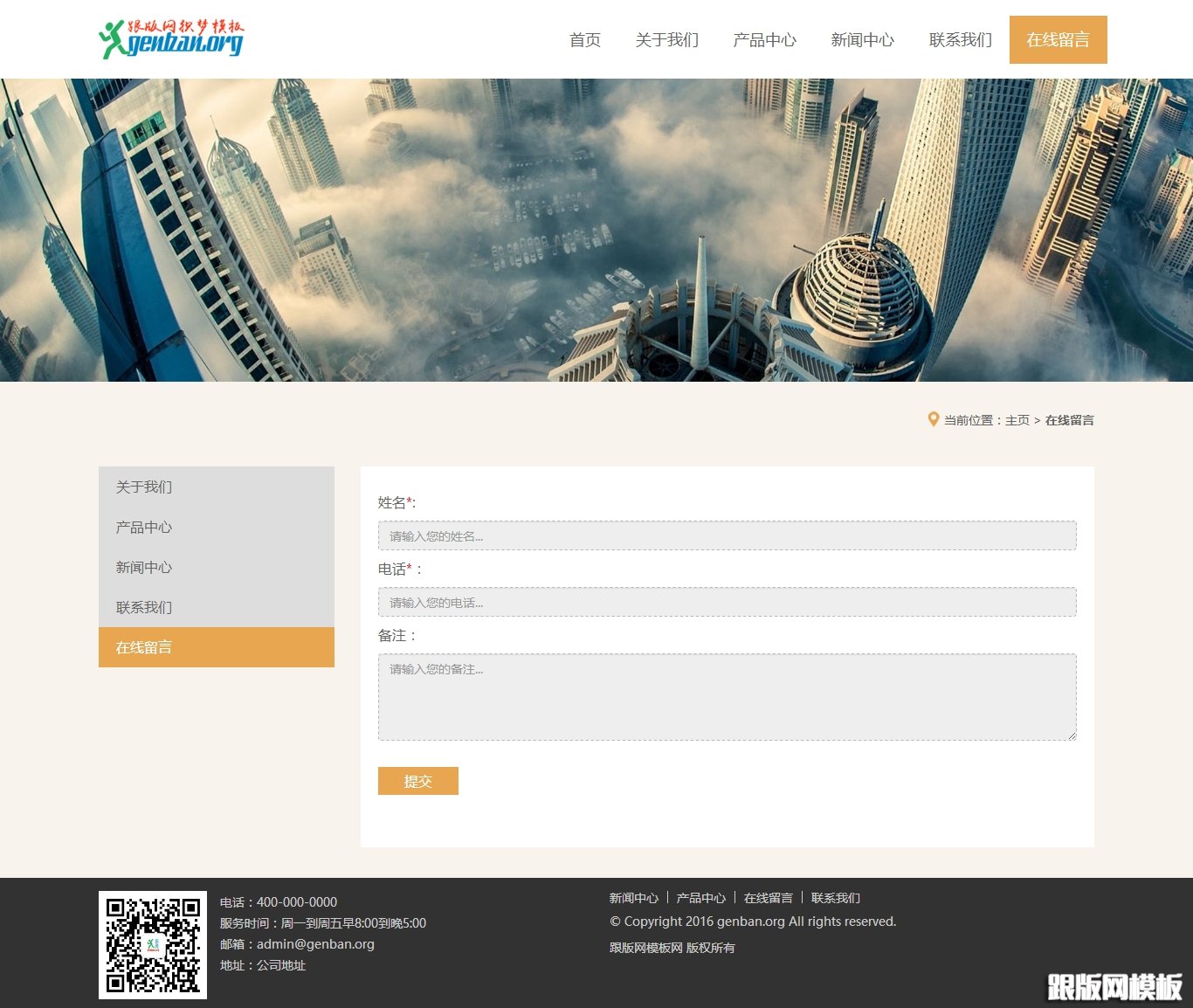The image size is (1193, 1008).
Task: Open footer link 联系我们
Action: (836, 898)
